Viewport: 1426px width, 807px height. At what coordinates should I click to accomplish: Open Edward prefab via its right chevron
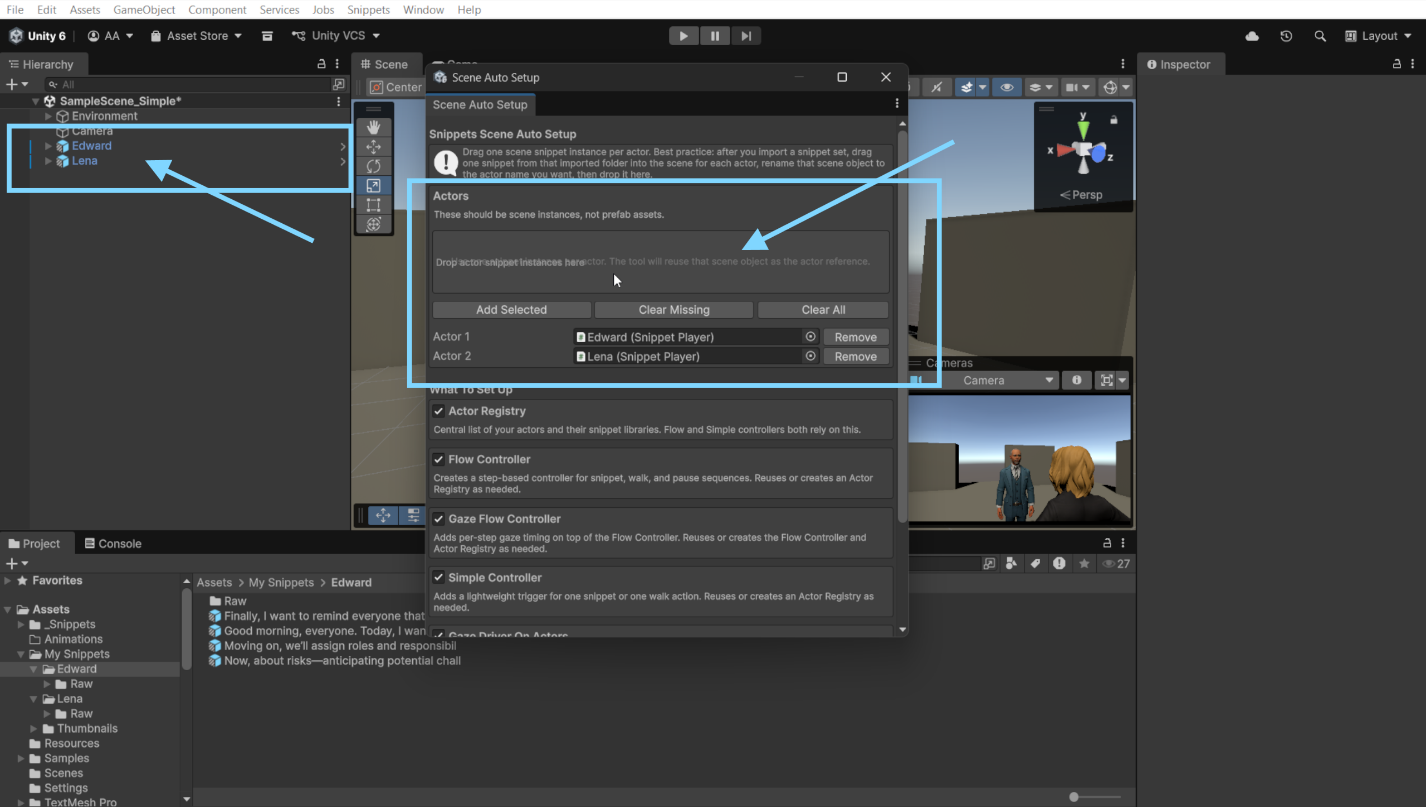(x=343, y=146)
